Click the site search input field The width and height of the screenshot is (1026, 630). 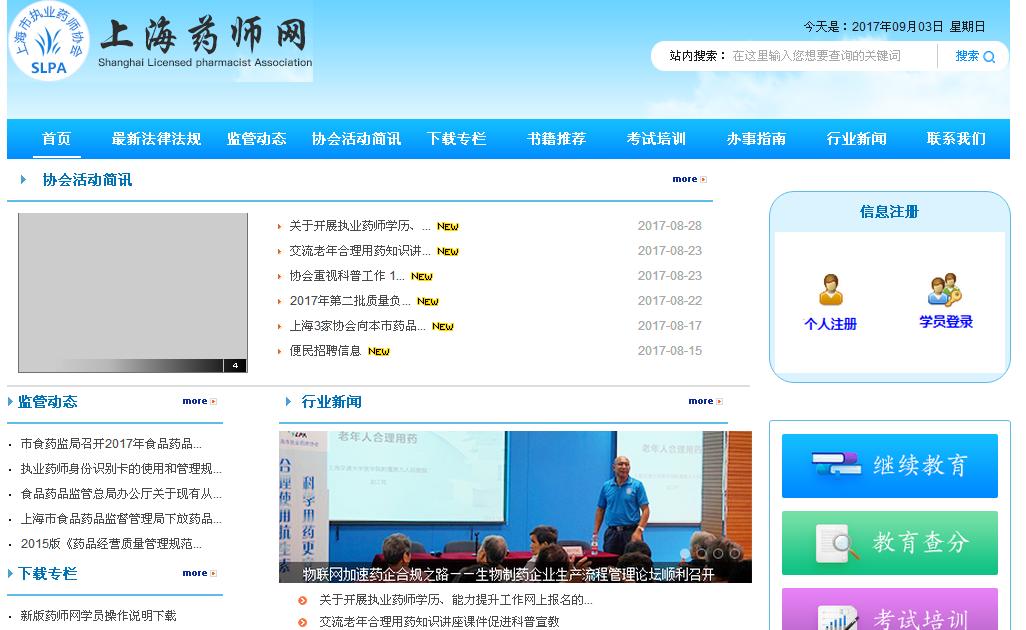click(828, 56)
